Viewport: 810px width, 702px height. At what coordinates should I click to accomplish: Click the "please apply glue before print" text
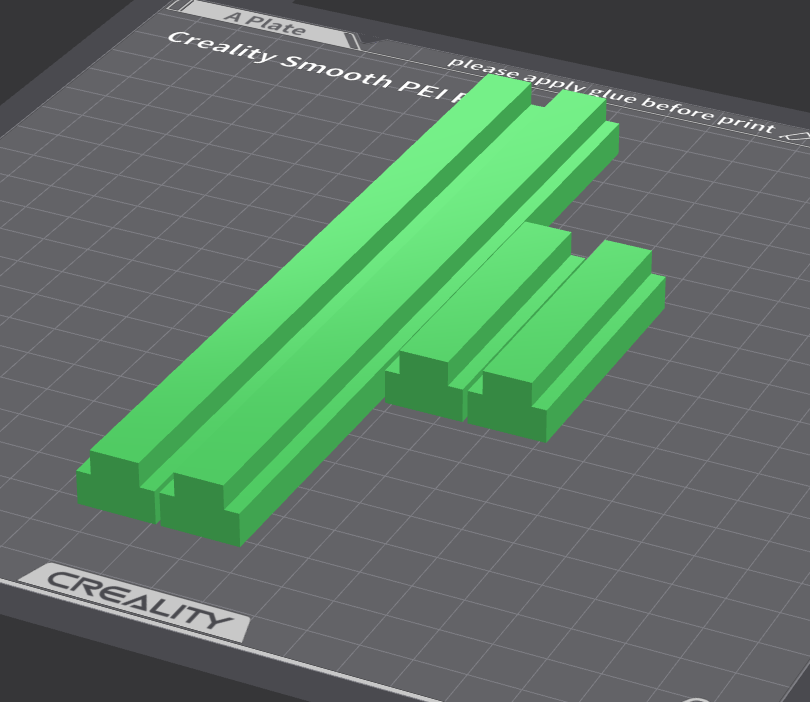pyautogui.click(x=611, y=97)
